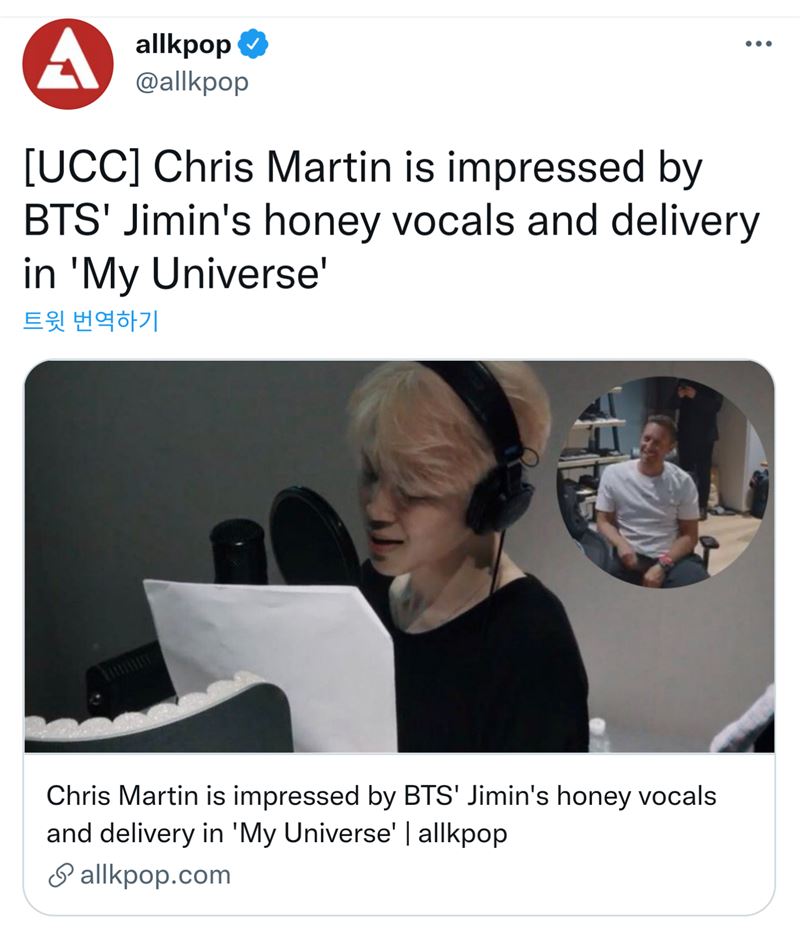Open the tweet text about Chris Martin

(392, 221)
